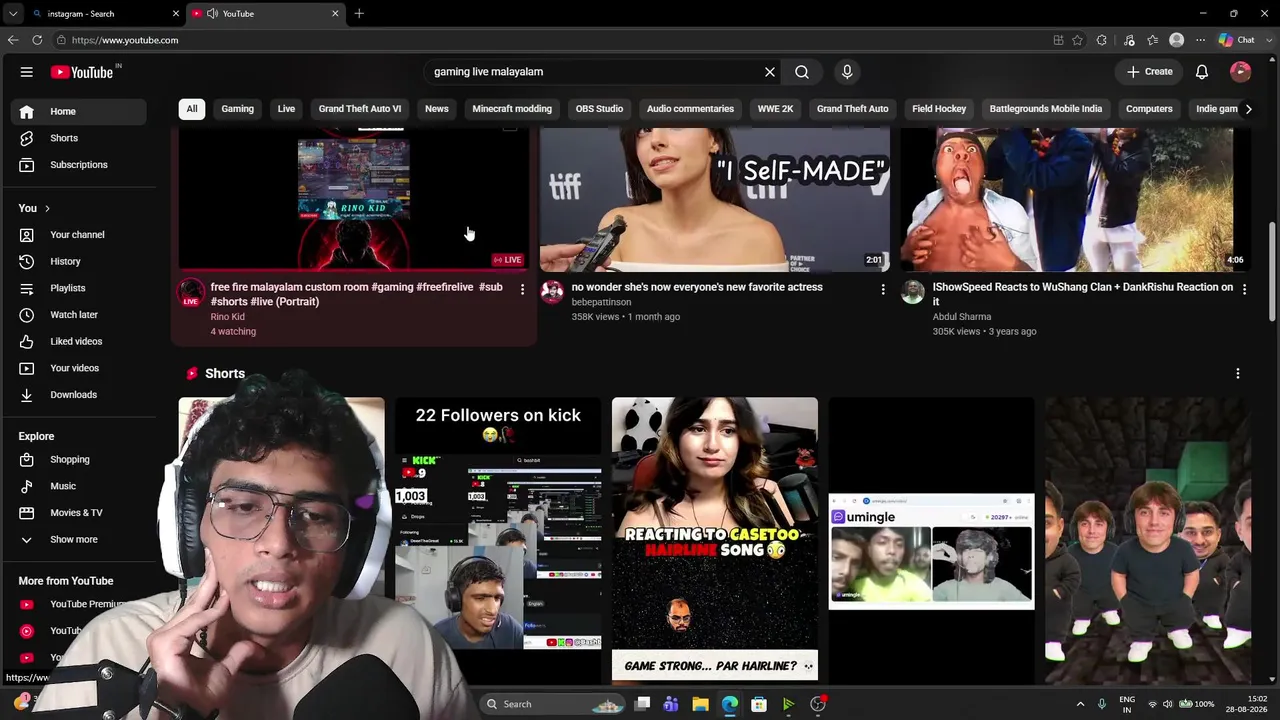Open more options for the Rino Kid live video
Screen dimensions: 1280x720
click(522, 289)
